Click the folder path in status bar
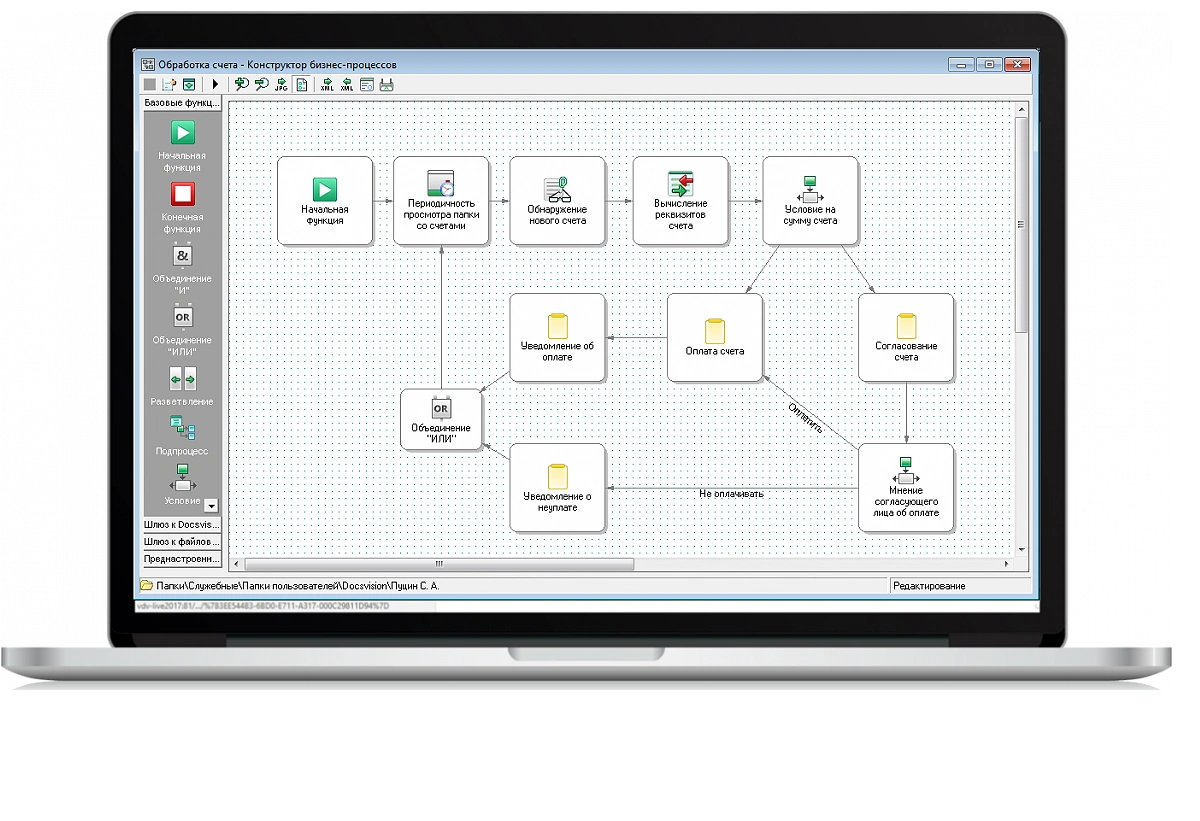The height and width of the screenshot is (821, 1200). [297, 585]
